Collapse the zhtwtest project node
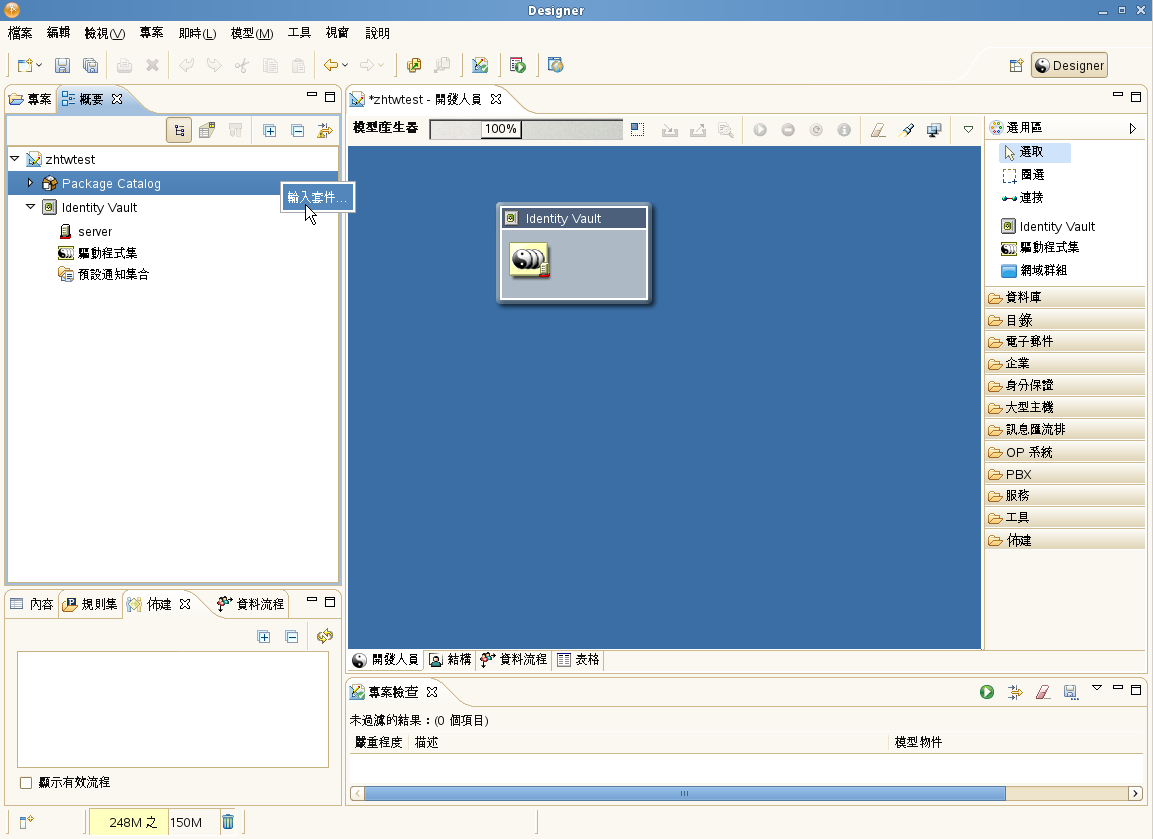Screen dimensions: 1153x839 [x=14, y=158]
